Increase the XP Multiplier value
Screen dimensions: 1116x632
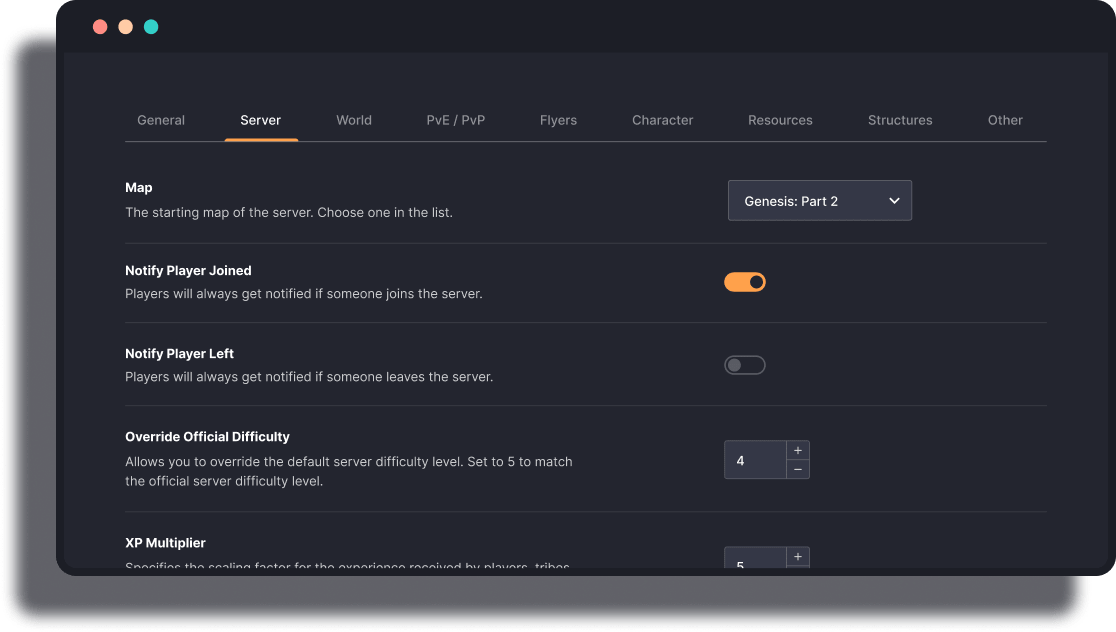coord(798,556)
